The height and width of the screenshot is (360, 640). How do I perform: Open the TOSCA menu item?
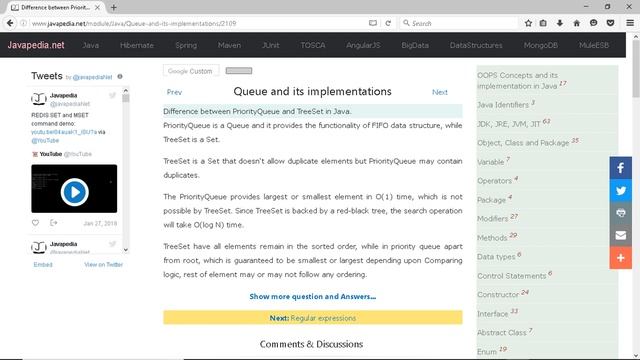click(313, 45)
